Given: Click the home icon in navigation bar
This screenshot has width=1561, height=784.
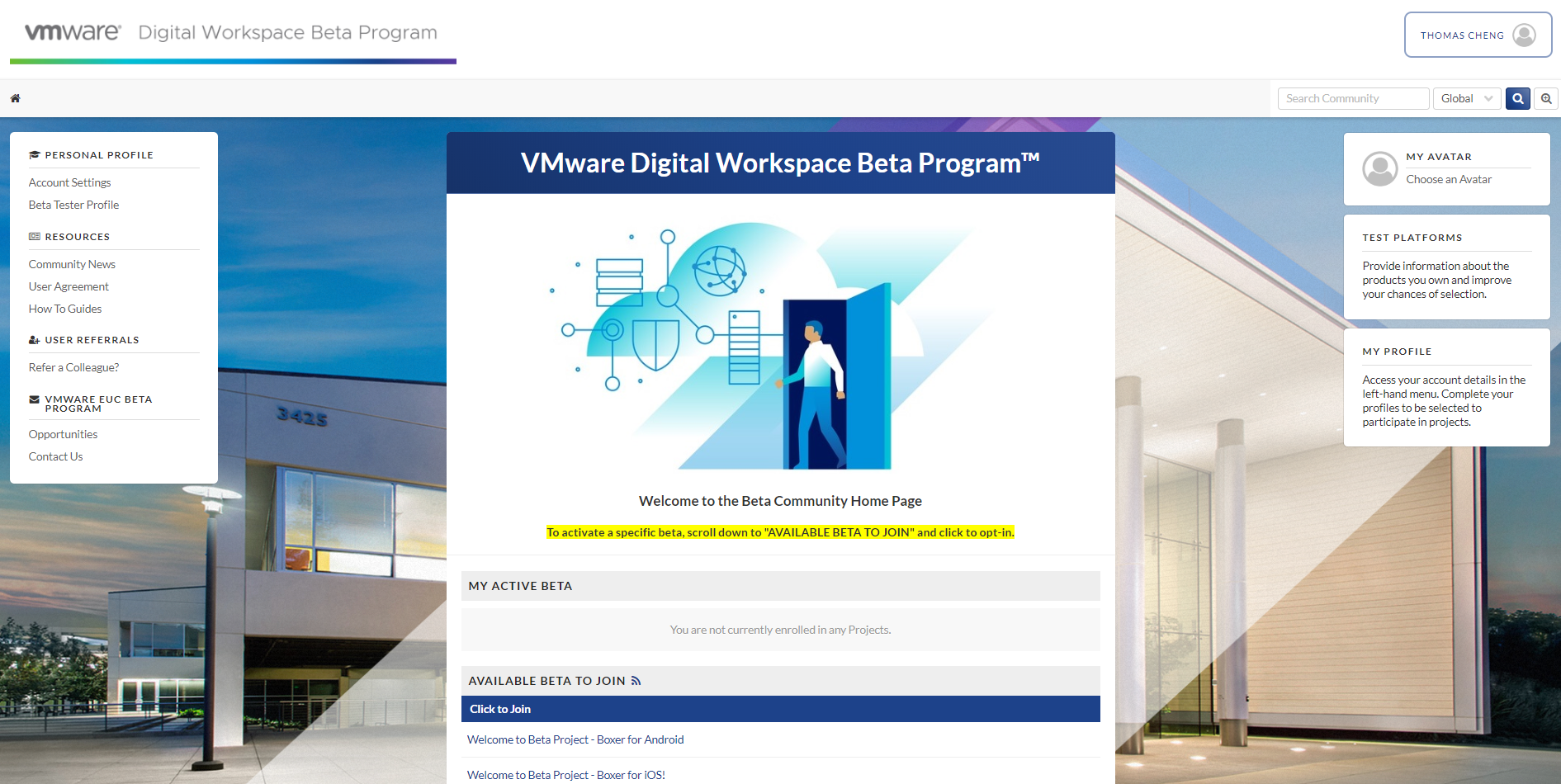Looking at the screenshot, I should (15, 98).
